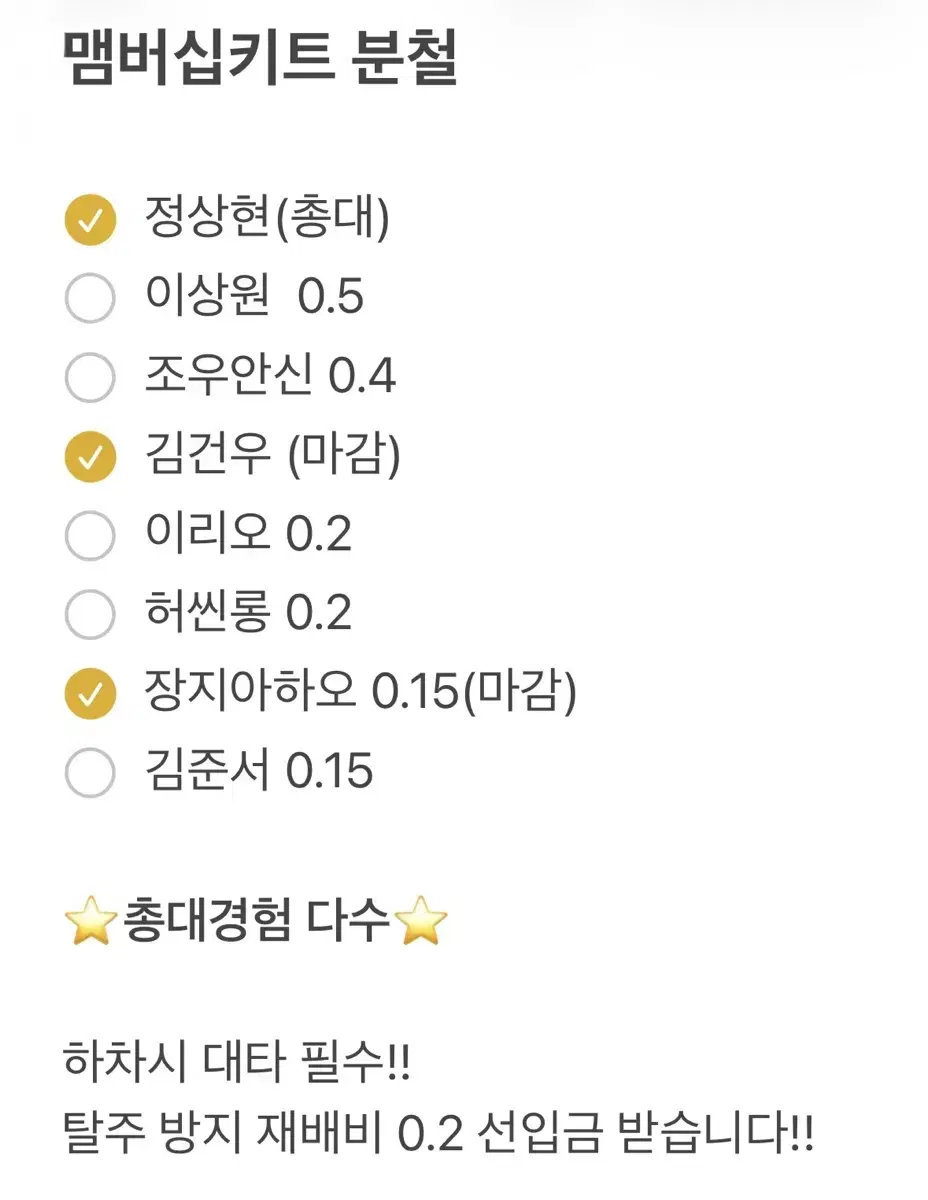Screen dimensions: 928x1200
Task: Click the 탈주 방지 재배비 line
Action: pyautogui.click(x=438, y=1135)
